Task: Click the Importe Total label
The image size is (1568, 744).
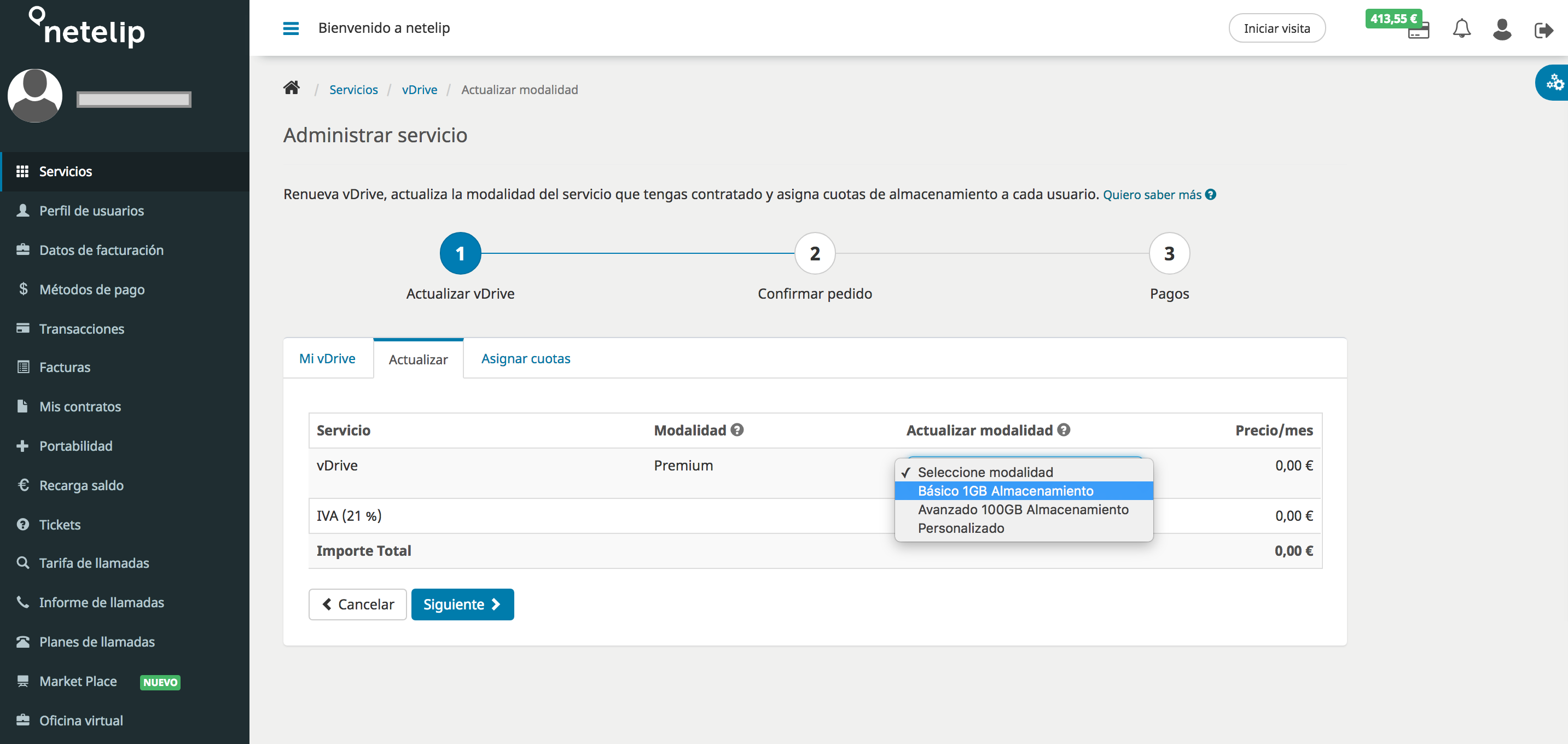Action: tap(363, 550)
